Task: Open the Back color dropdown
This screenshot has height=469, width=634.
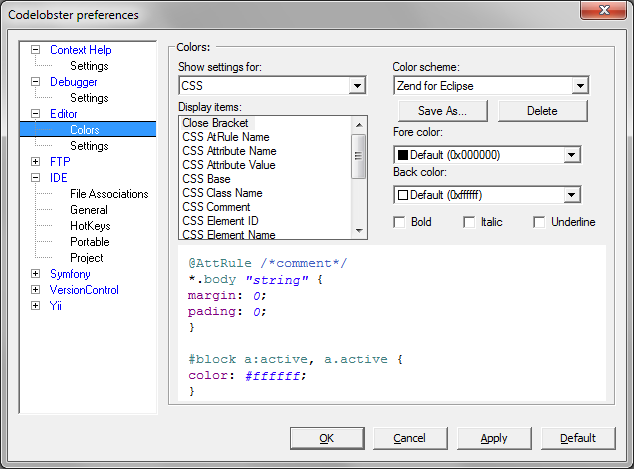Action: pos(571,195)
